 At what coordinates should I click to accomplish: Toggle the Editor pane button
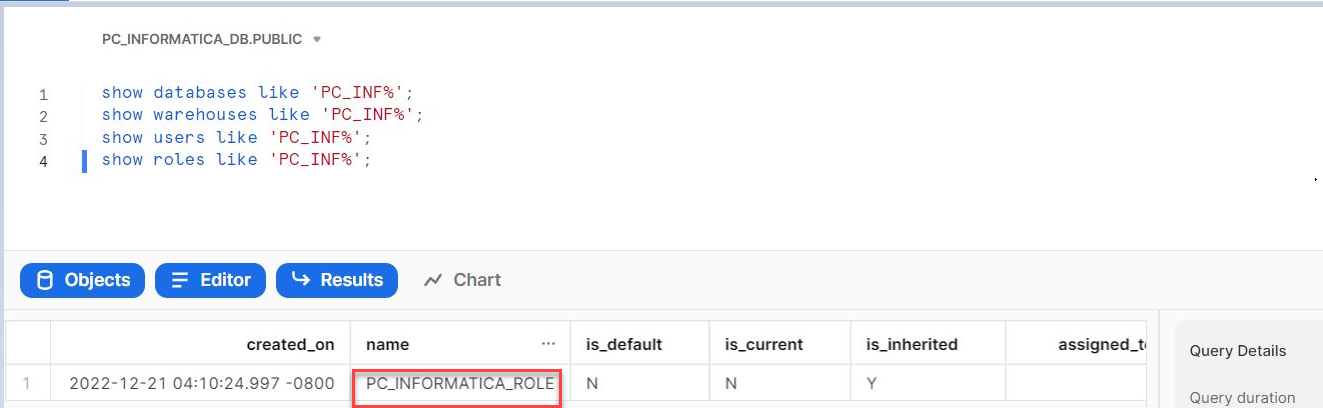click(210, 280)
